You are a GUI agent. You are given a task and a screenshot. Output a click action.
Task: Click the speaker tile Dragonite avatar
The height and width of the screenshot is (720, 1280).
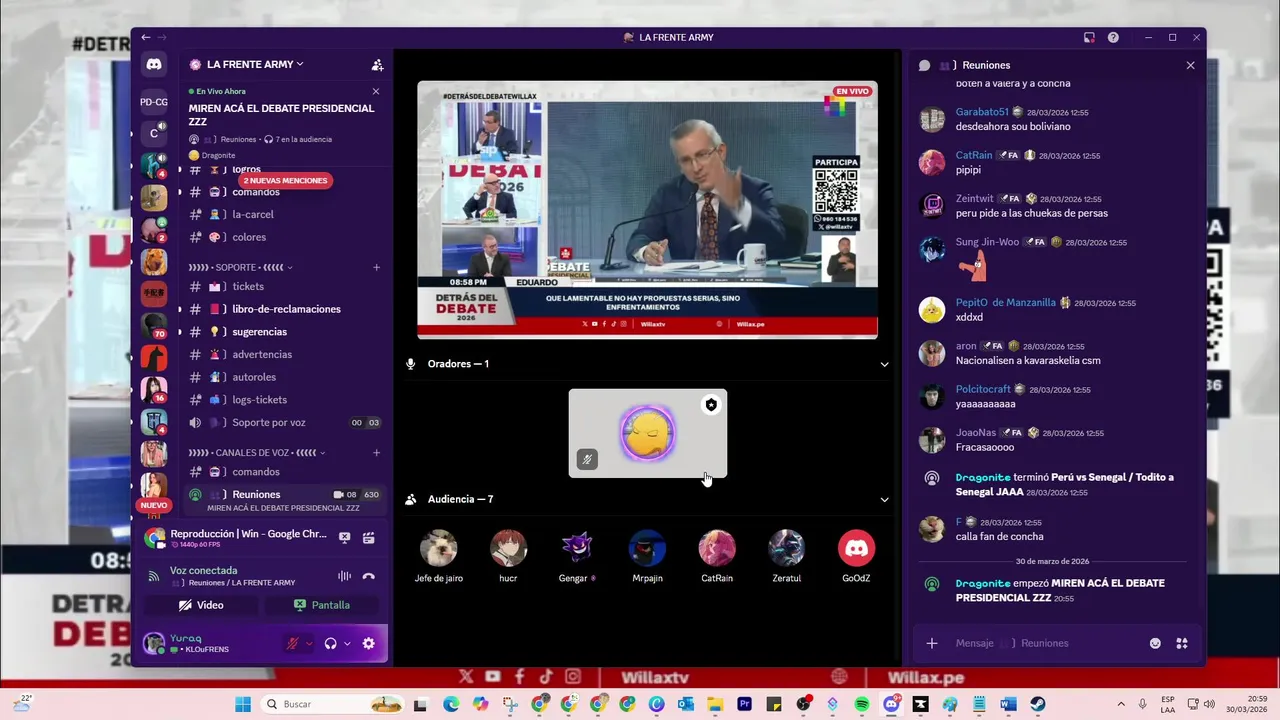[648, 434]
